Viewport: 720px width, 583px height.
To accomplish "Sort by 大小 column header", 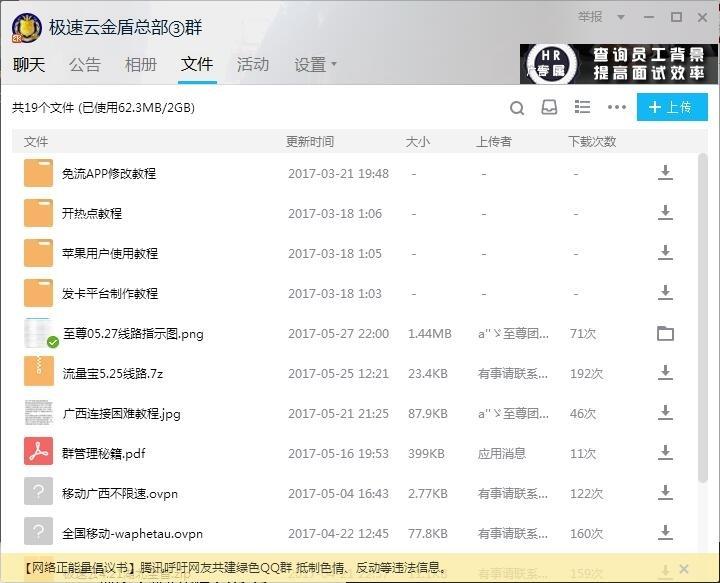I will tap(418, 141).
